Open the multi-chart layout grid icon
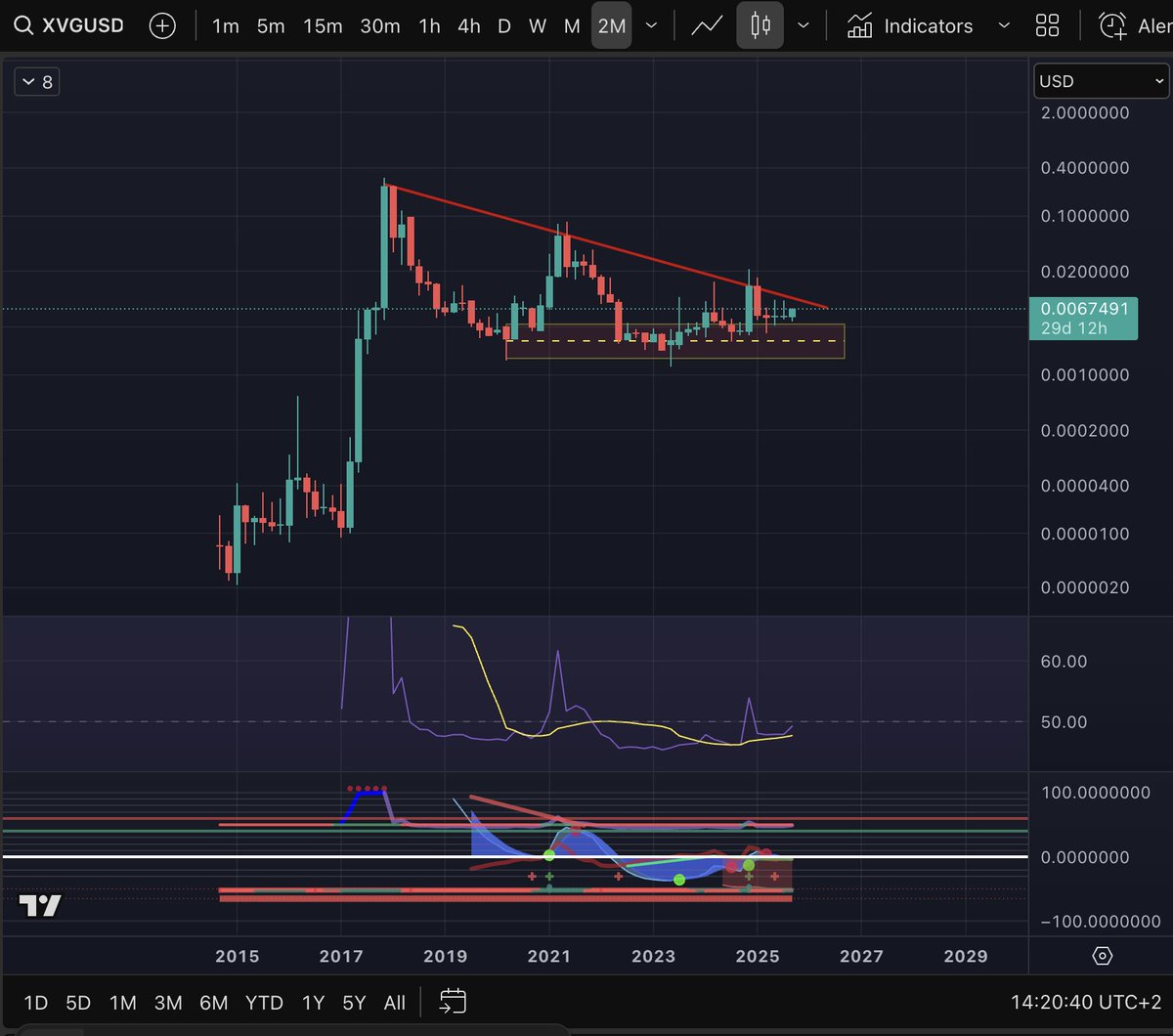This screenshot has width=1173, height=1036. (1047, 25)
